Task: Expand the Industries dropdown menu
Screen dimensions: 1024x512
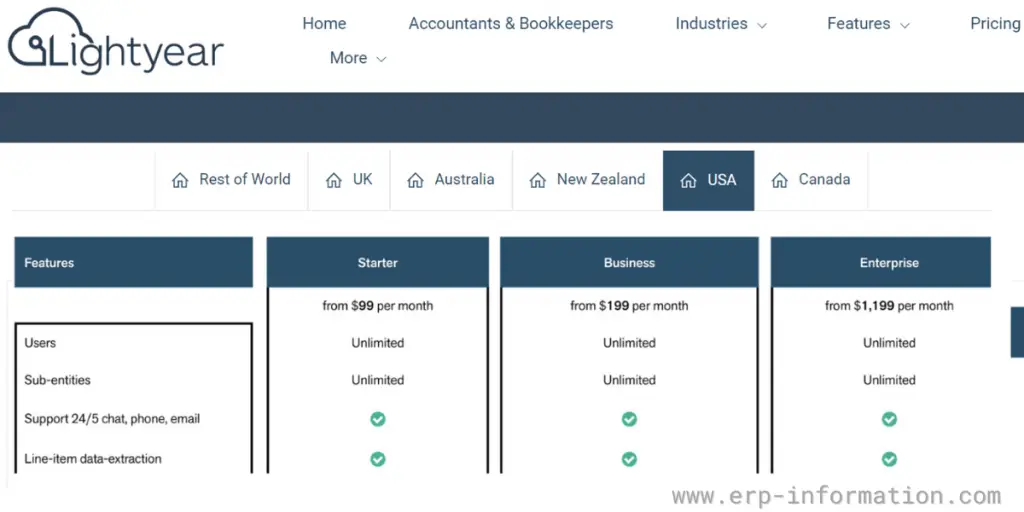Action: (x=721, y=24)
